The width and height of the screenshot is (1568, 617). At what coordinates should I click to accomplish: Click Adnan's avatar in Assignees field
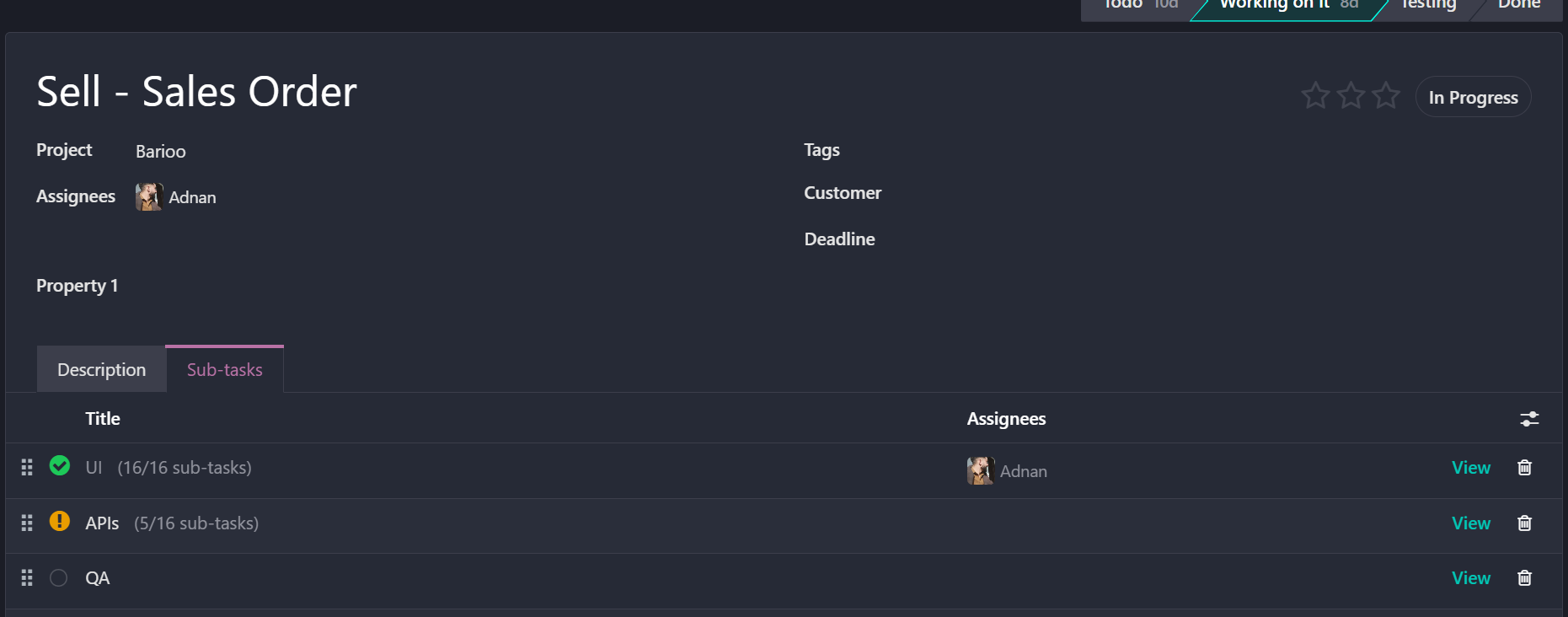[149, 197]
